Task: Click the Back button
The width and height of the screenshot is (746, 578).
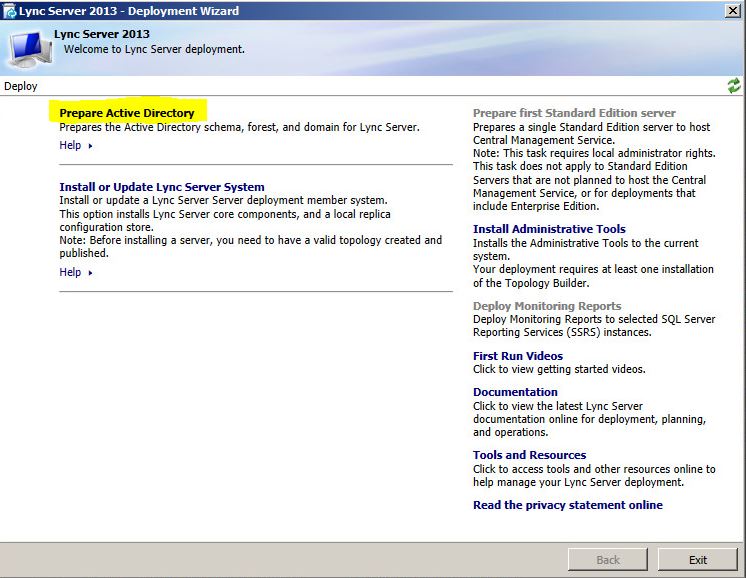Action: click(608, 559)
